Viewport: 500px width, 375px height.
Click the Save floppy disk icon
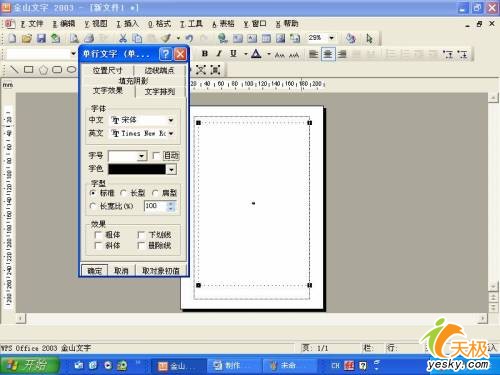click(41, 38)
